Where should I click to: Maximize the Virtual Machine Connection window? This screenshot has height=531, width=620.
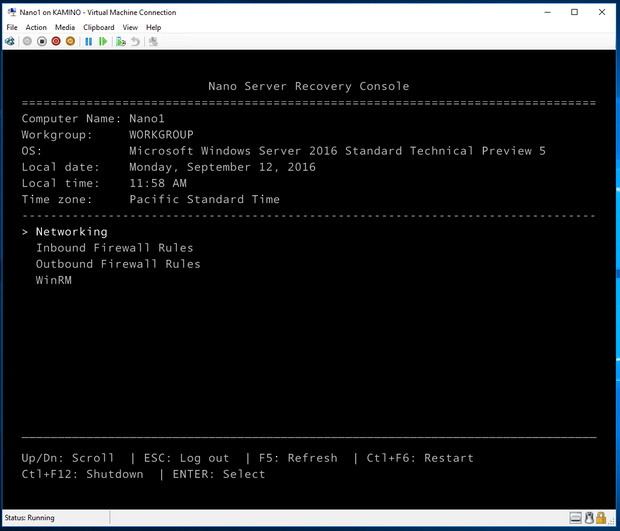click(x=575, y=12)
